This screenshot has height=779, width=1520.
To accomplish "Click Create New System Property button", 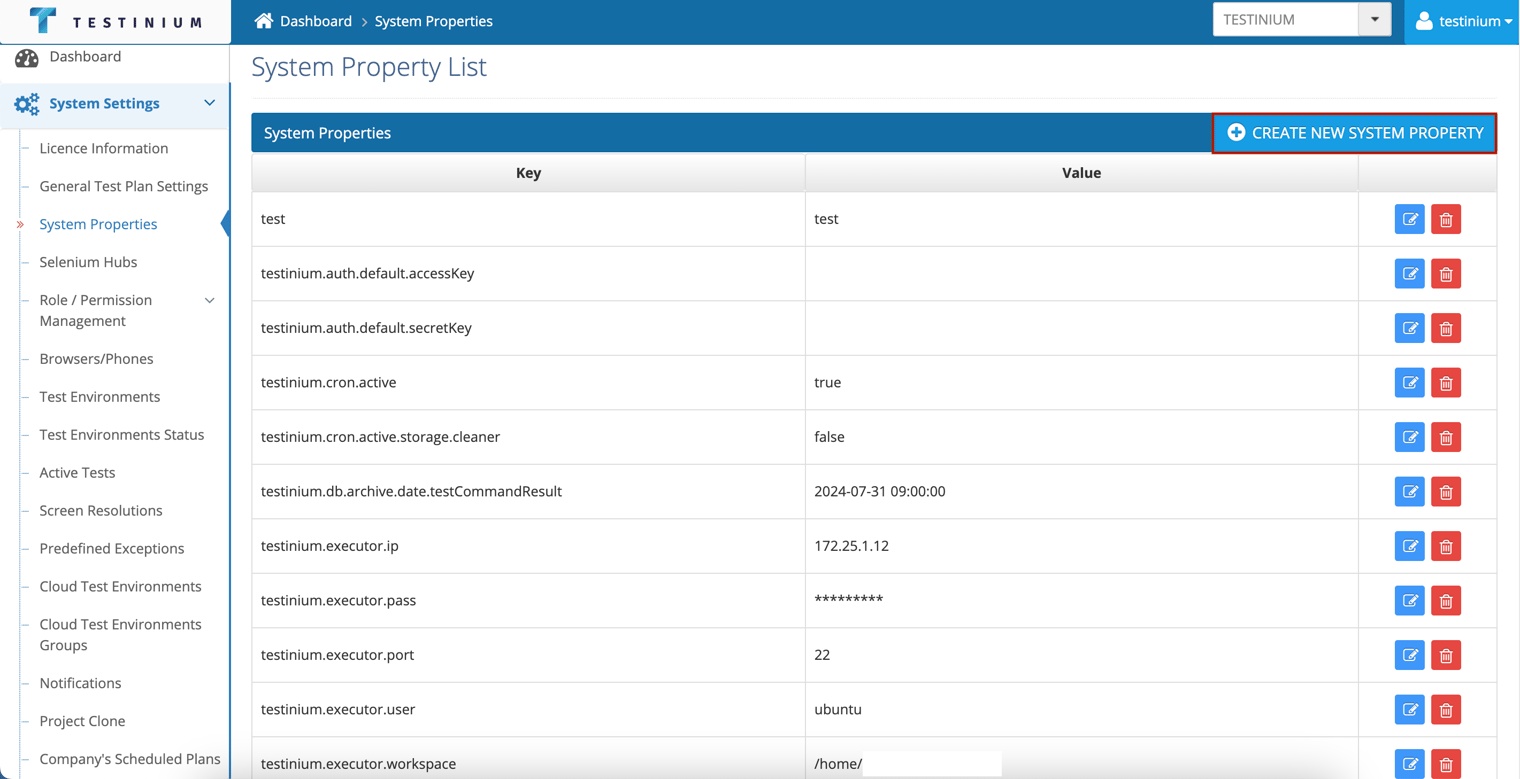I will click(x=1354, y=133).
